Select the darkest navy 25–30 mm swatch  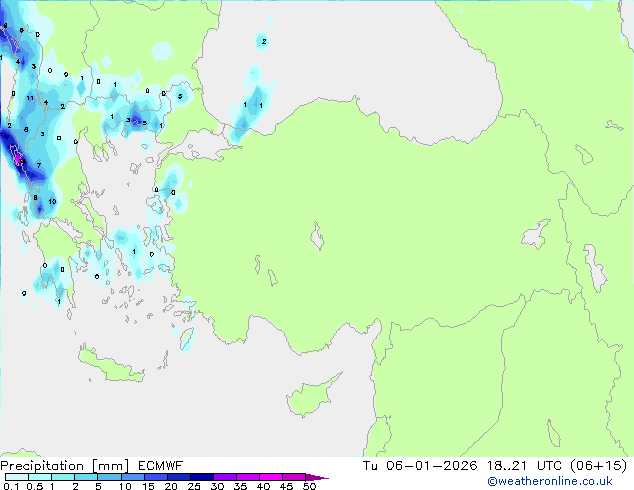tap(201, 477)
